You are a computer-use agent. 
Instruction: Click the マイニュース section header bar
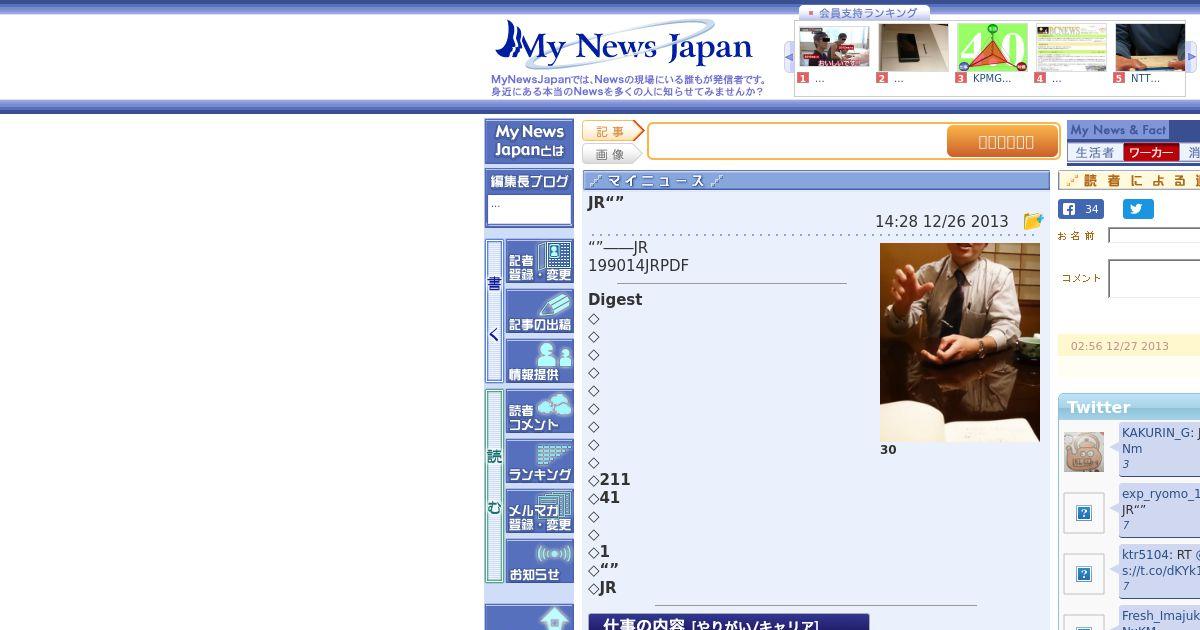coord(816,181)
